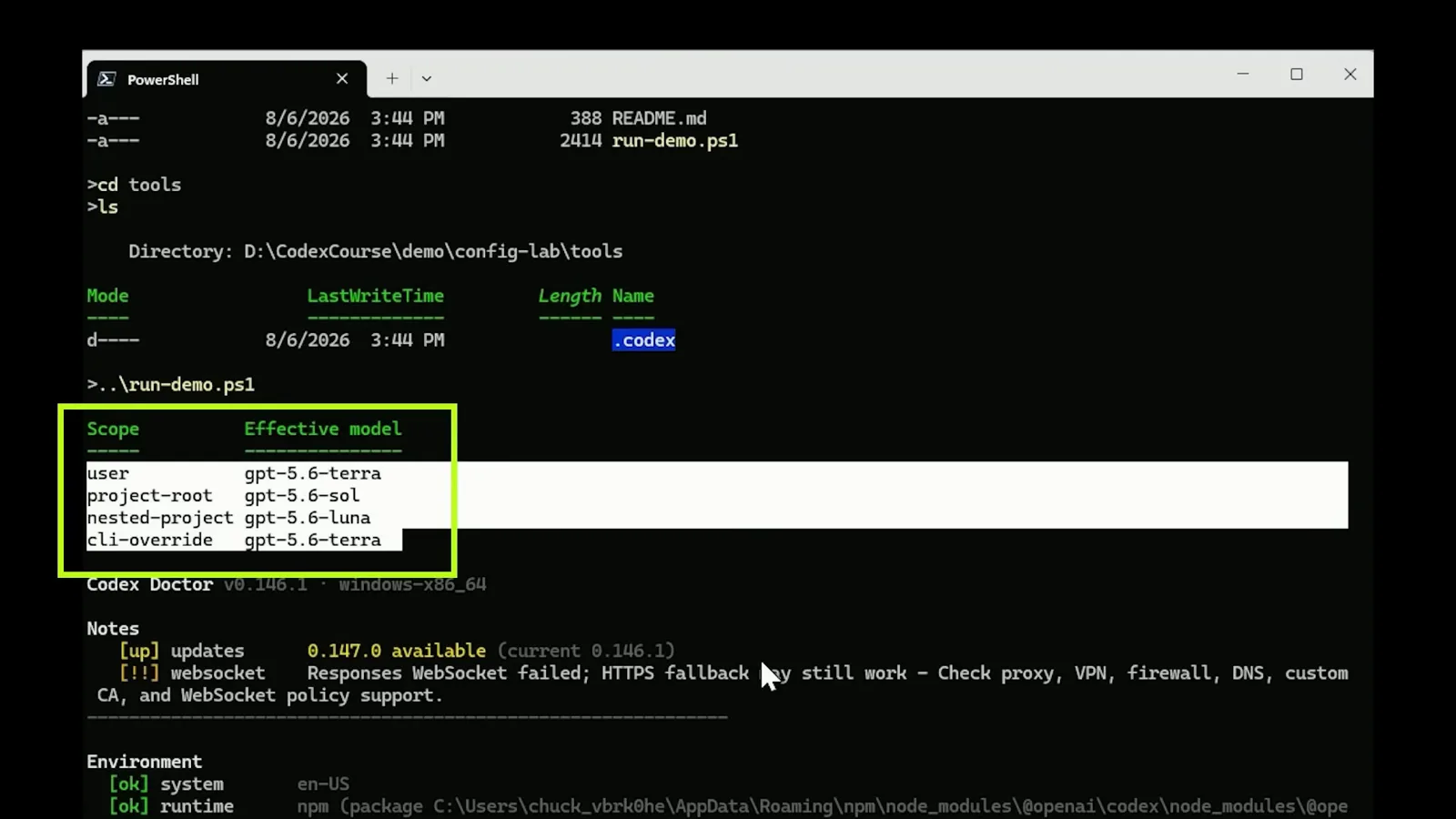1456x819 pixels.
Task: Click the 'cli-override' scope row
Action: tap(234, 541)
